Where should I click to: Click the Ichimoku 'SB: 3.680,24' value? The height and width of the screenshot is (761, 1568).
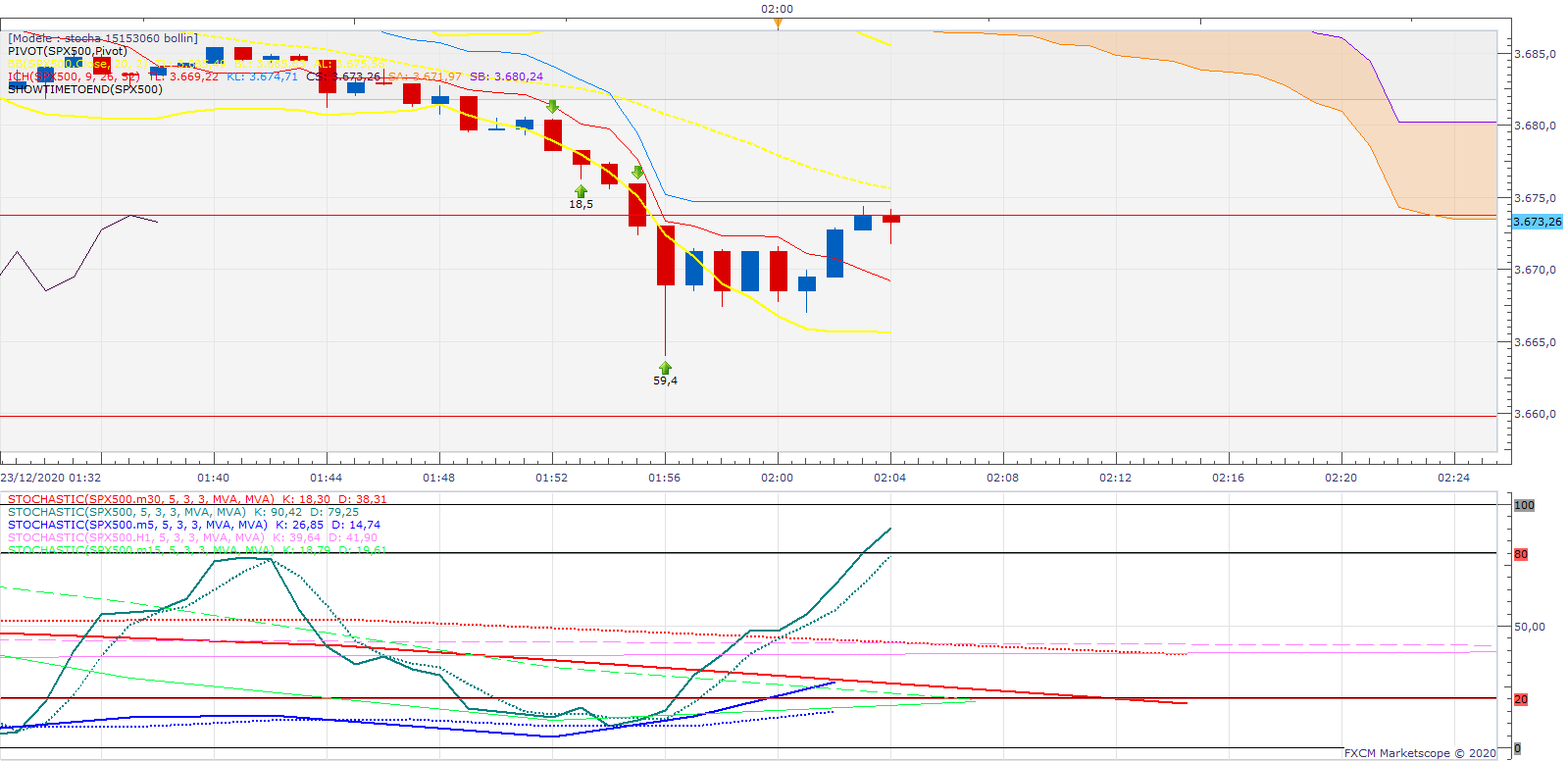pos(506,76)
